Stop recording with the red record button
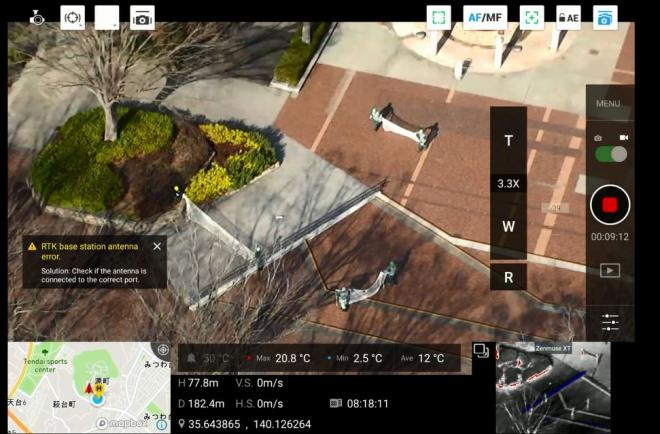660x434 pixels. (609, 205)
